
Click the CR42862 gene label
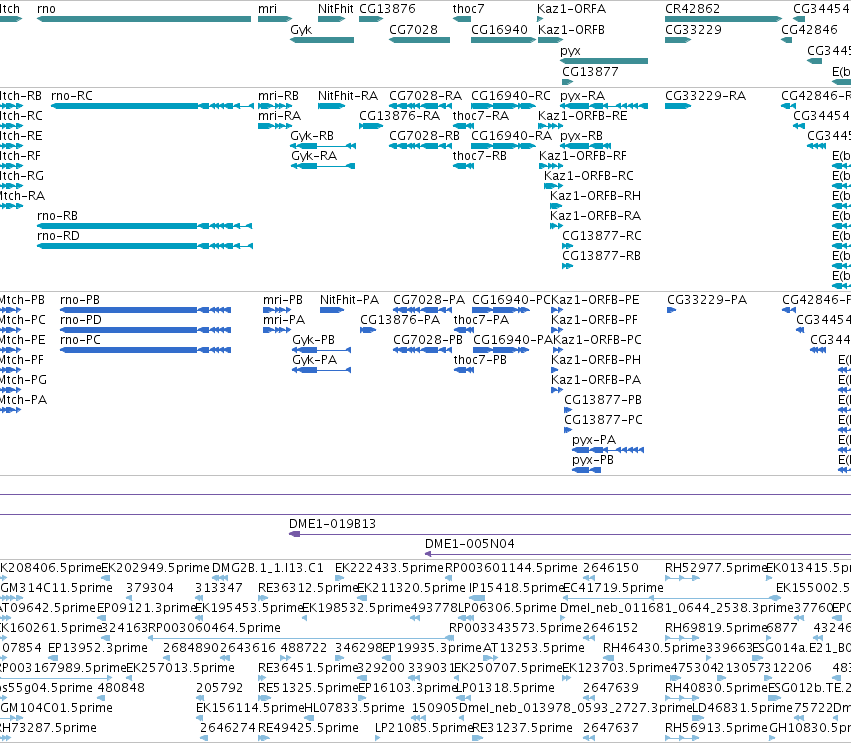coord(693,9)
